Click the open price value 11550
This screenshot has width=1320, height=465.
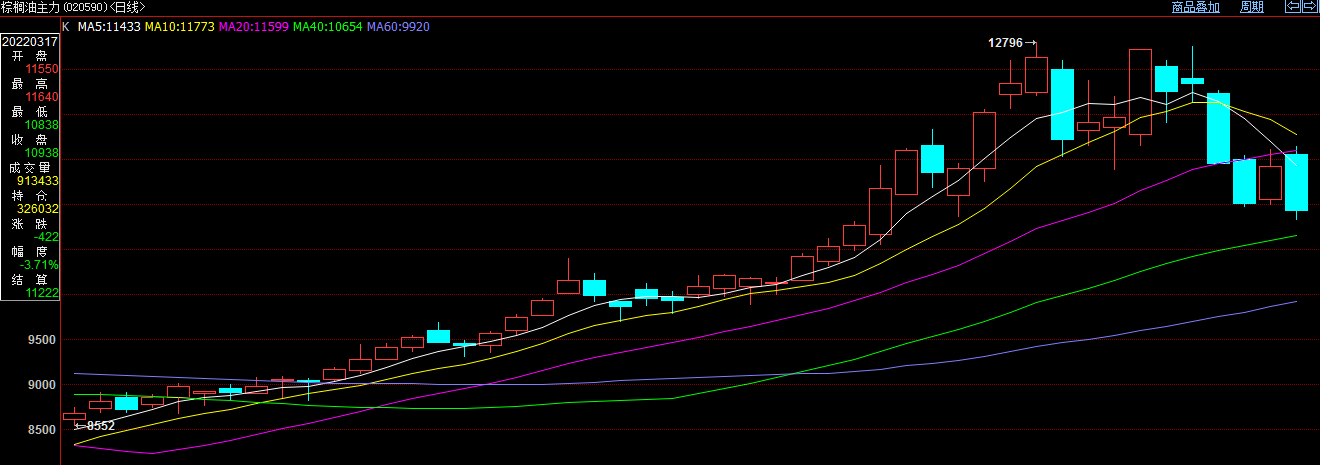click(43, 69)
